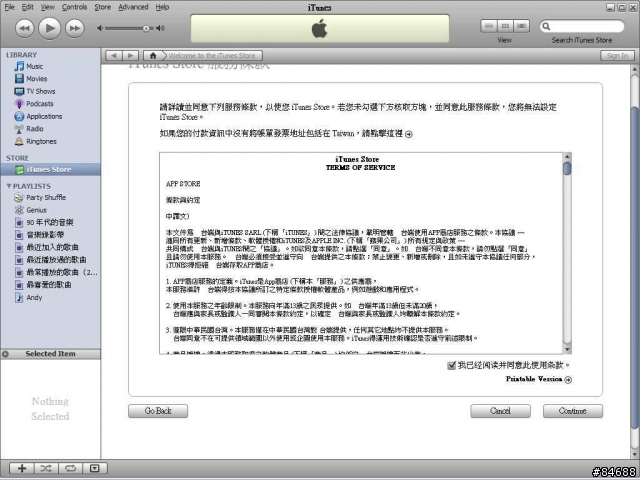Go forward with store navigation arrow

click(x=131, y=56)
